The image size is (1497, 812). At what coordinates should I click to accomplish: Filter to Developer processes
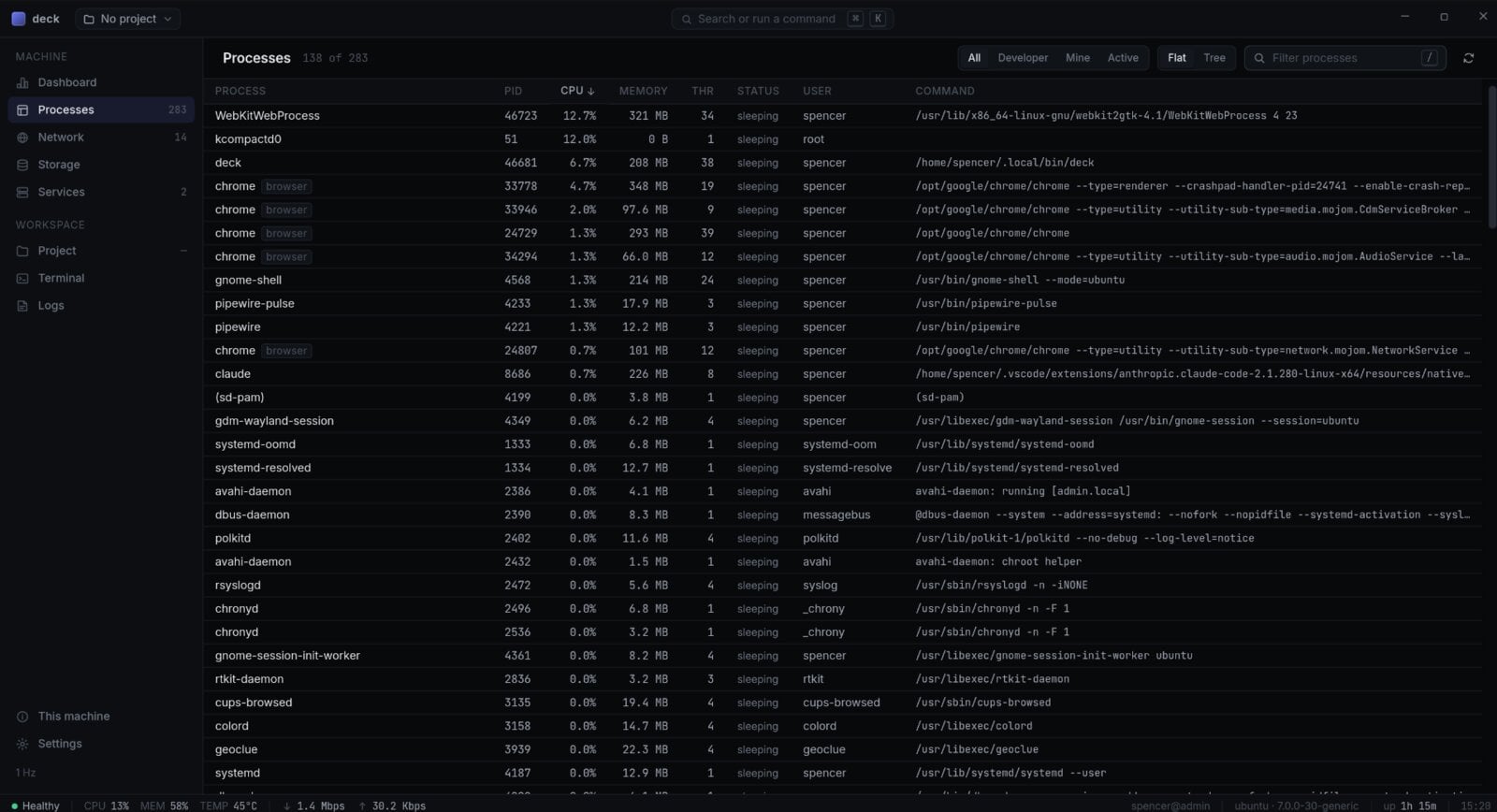click(1023, 58)
